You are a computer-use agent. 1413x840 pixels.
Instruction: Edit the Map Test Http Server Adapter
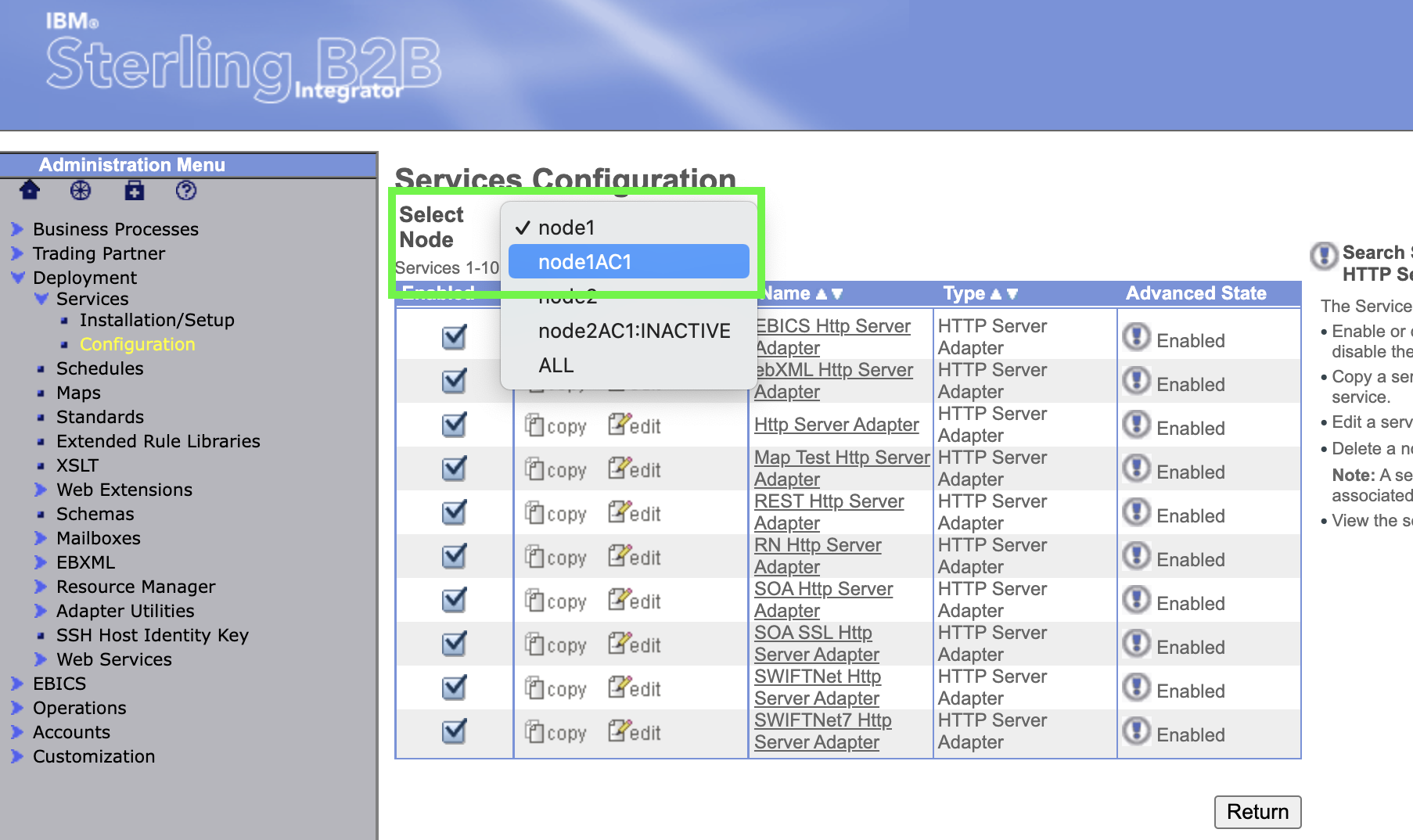click(635, 469)
